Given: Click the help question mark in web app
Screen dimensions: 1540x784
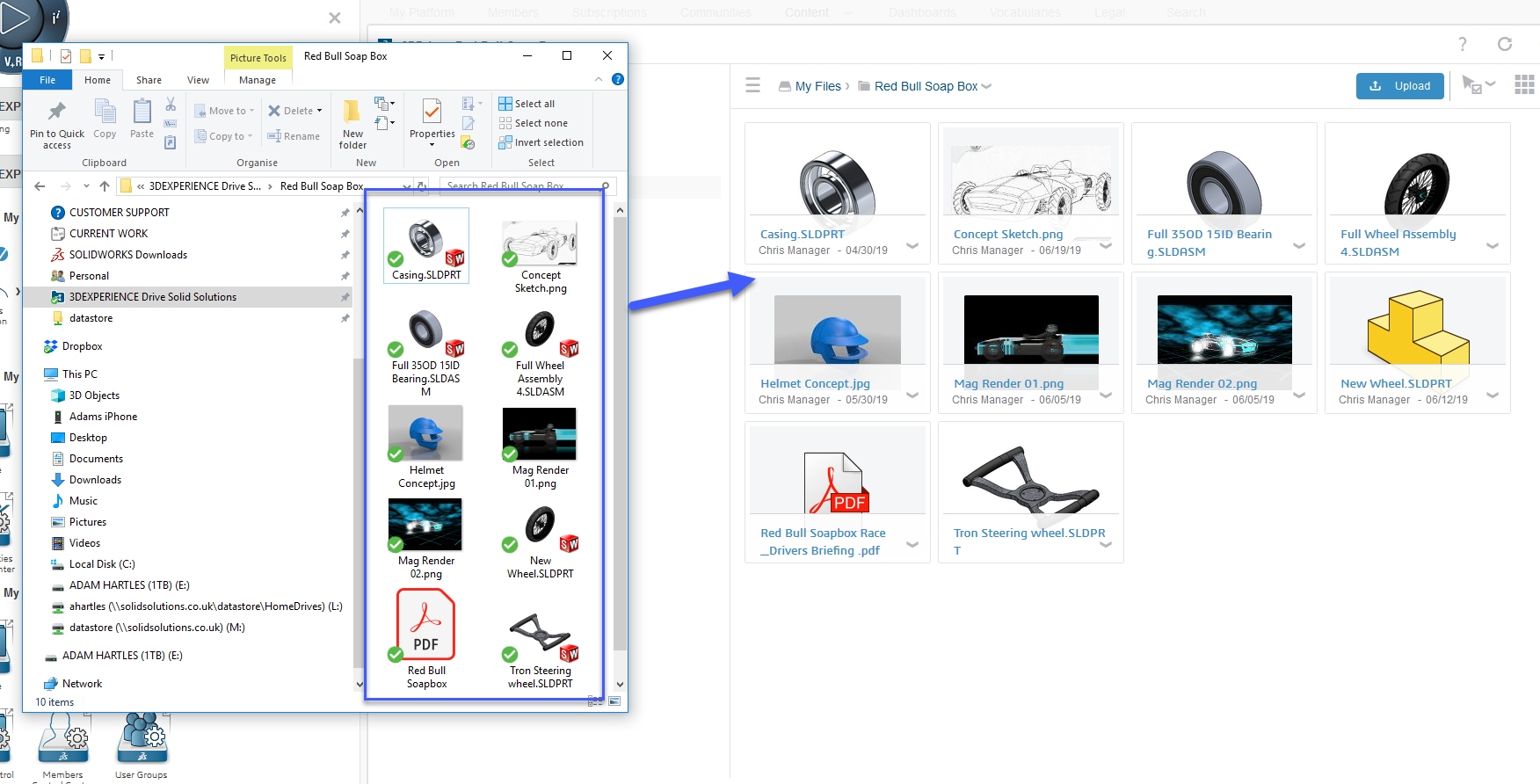Looking at the screenshot, I should click(1463, 44).
